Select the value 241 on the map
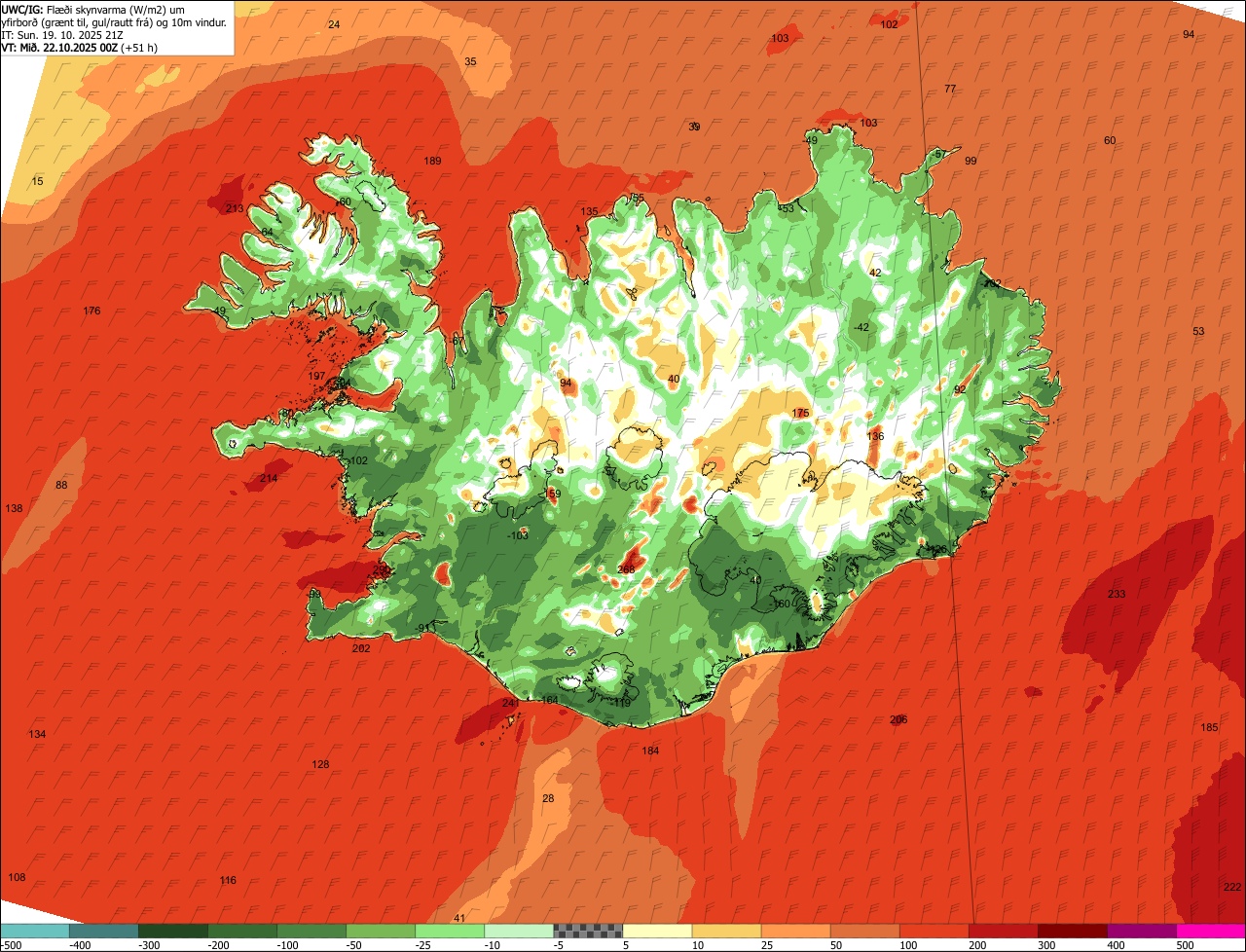Viewport: 1246px width, 952px height. [511, 703]
